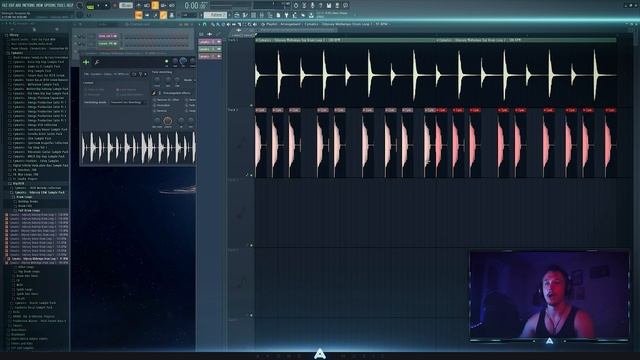This screenshot has width=640, height=360.
Task: Toggle Pattern/Song mode switch
Action: [x=90, y=6]
